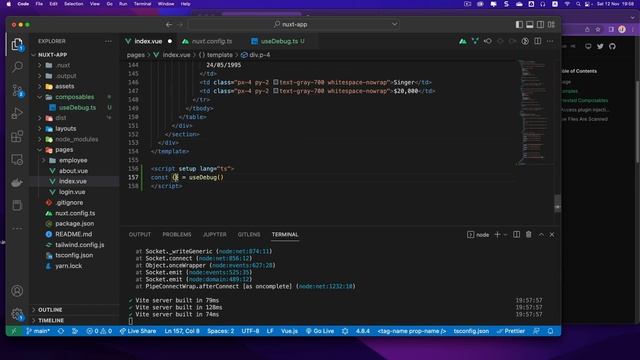Click the editor minimap

click(534, 112)
